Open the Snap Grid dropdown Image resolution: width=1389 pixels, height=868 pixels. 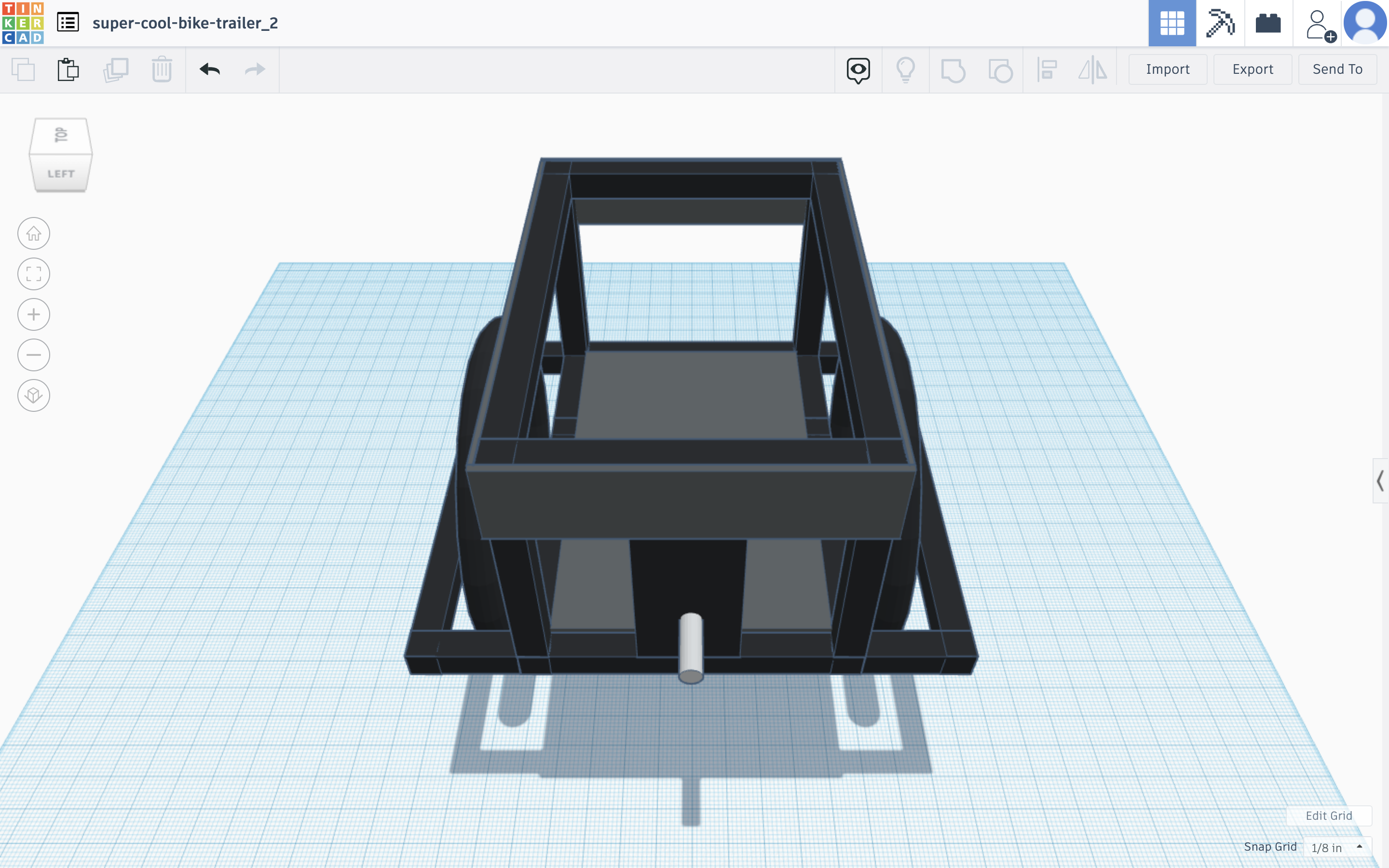[x=1337, y=847]
